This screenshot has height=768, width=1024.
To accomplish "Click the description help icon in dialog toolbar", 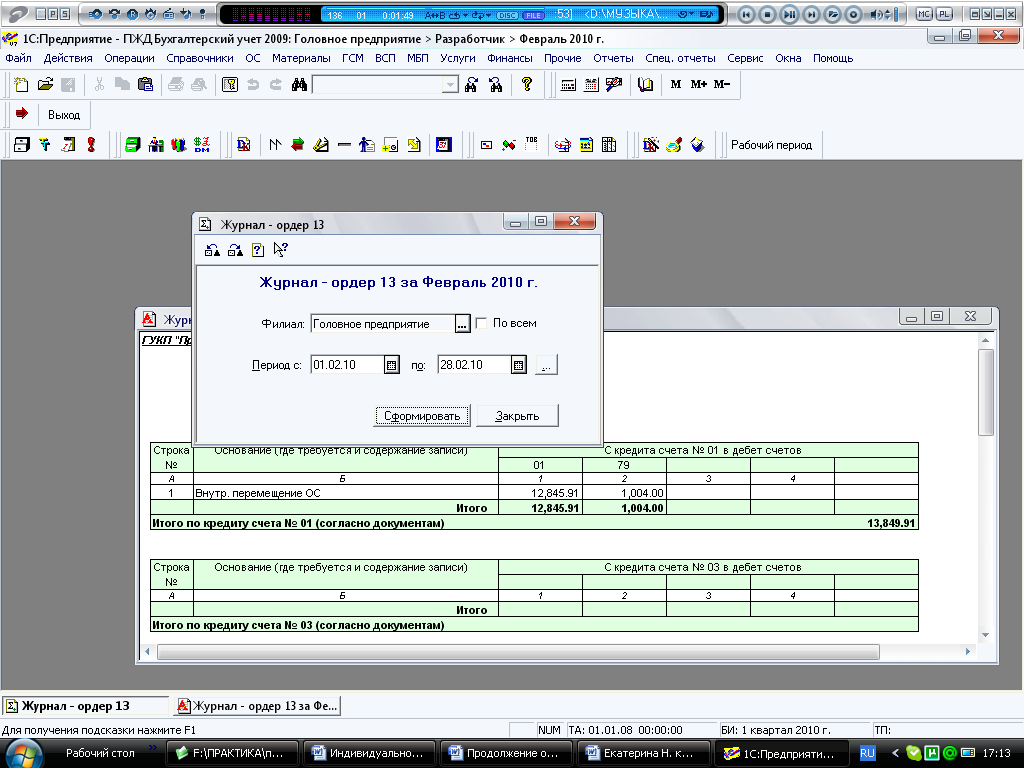I will pyautogui.click(x=258, y=249).
